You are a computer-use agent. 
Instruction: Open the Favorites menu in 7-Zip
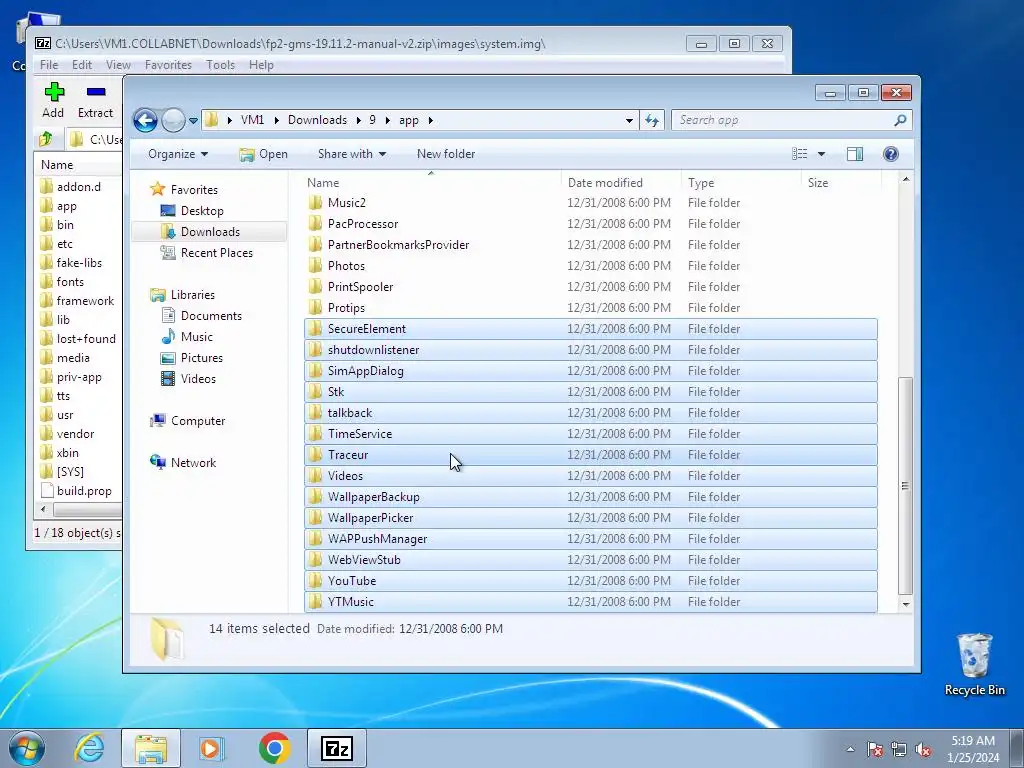pos(168,65)
